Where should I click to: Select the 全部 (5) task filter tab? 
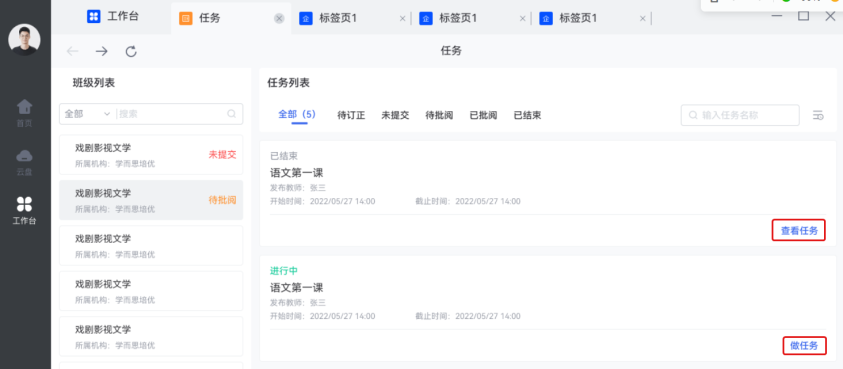(297, 114)
